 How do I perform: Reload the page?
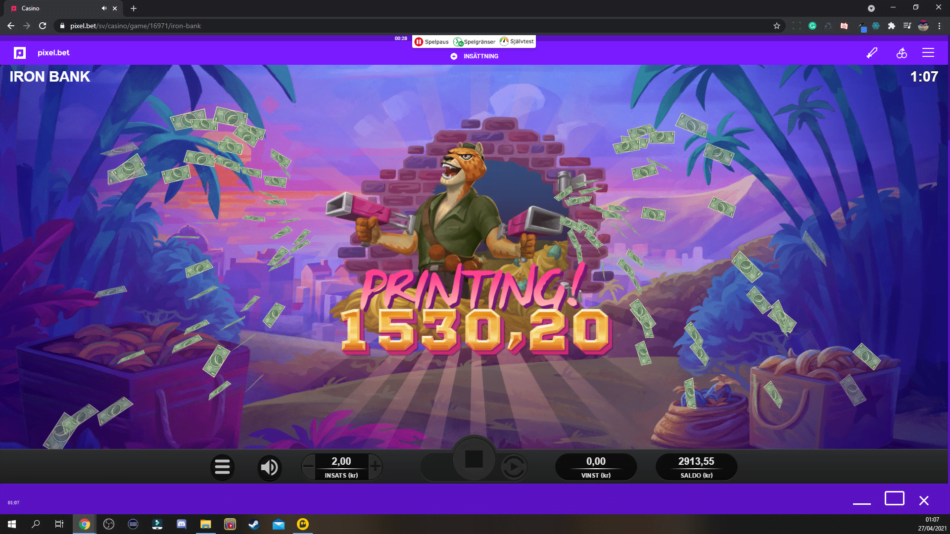42,26
